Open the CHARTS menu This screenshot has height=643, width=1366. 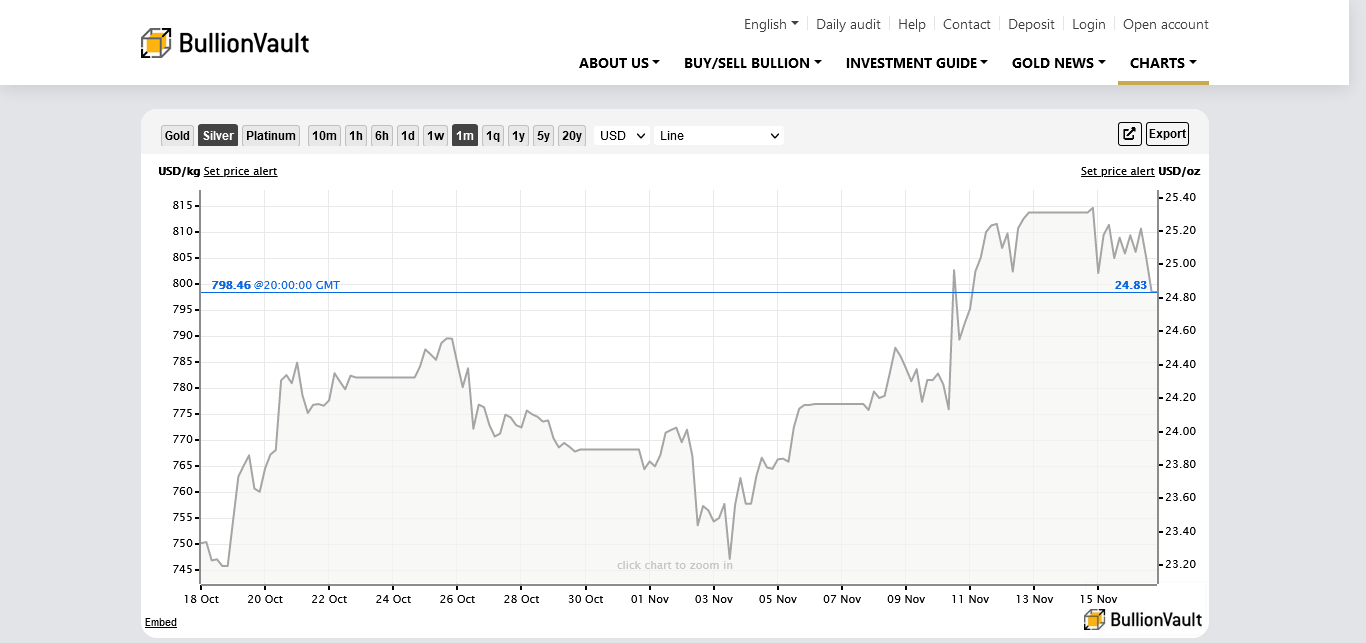(1163, 63)
